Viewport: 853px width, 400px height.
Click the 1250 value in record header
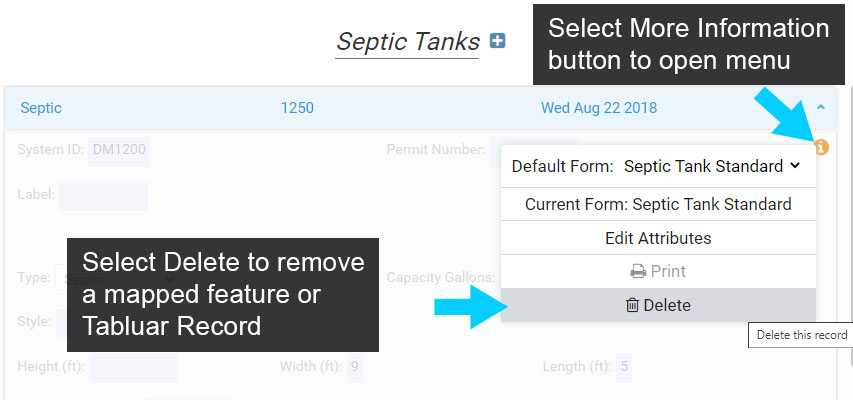[x=297, y=107]
